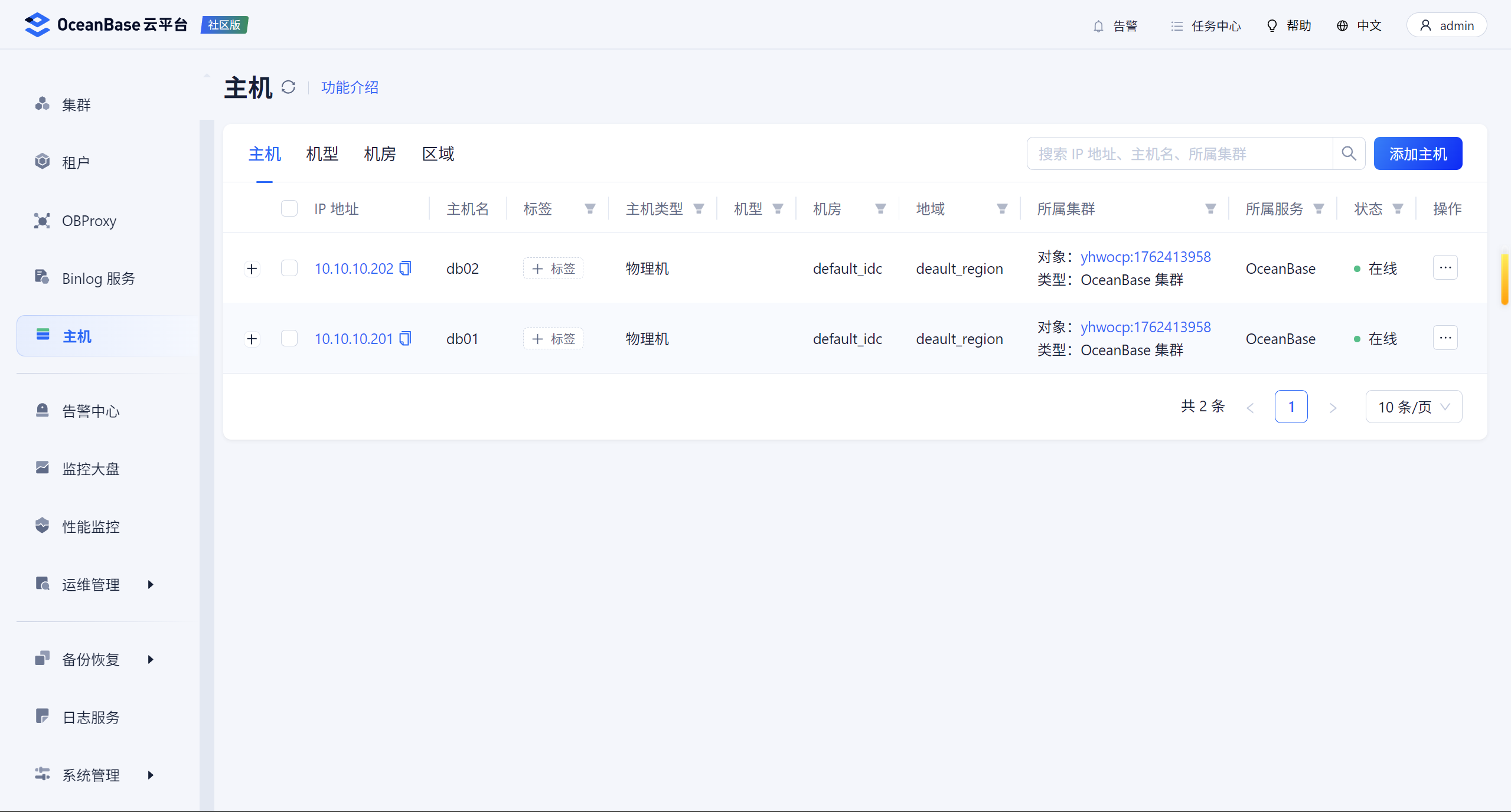Open more actions for host db02
The width and height of the screenshot is (1511, 812).
pos(1445,268)
